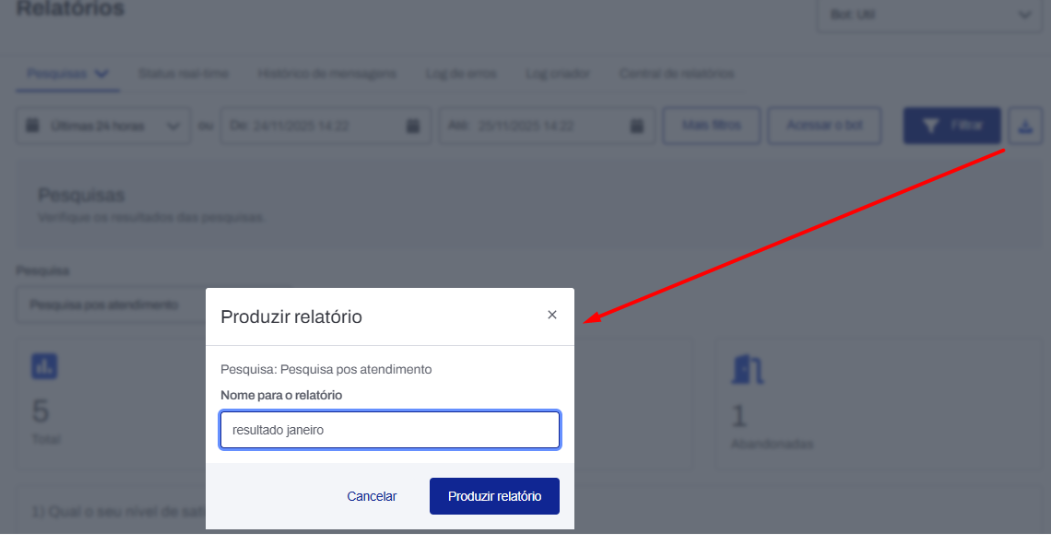Switch to Status real-time tab
1051x535 pixels.
pos(183,74)
